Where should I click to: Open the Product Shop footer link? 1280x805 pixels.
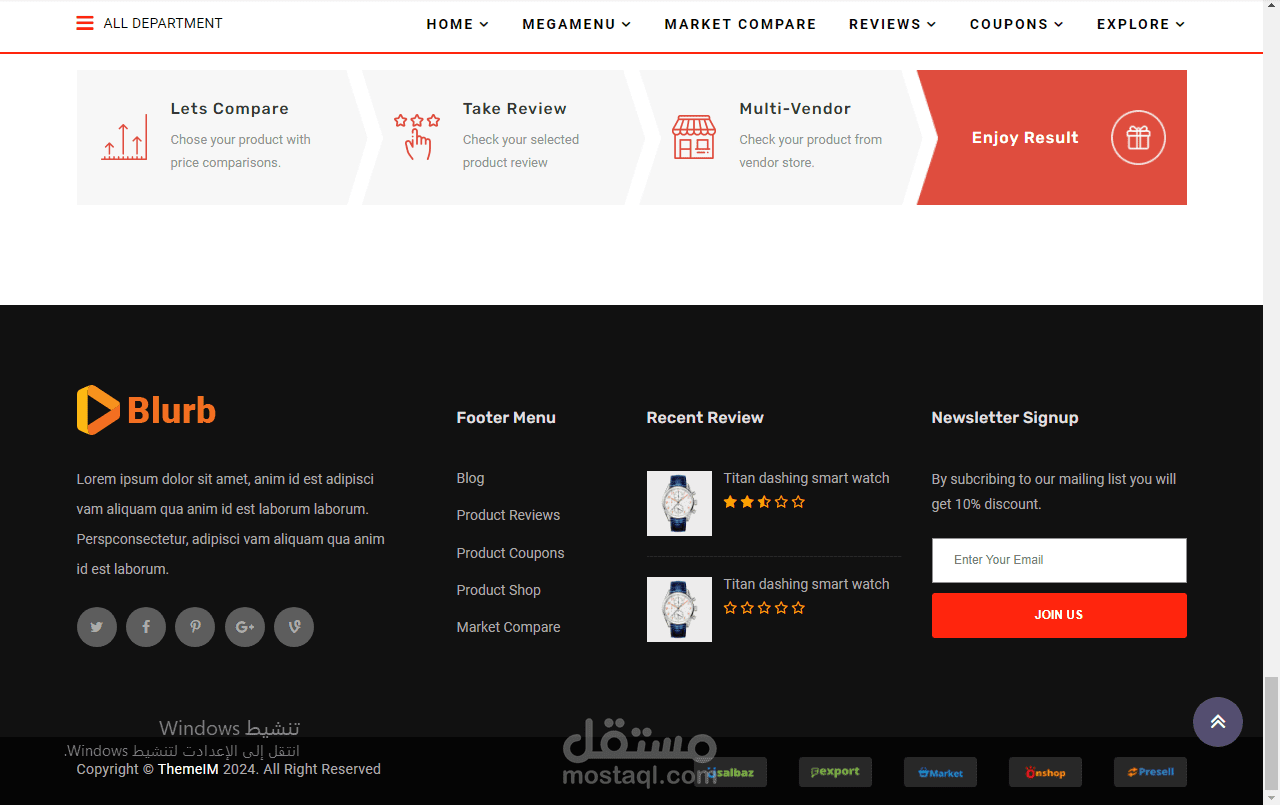pos(498,590)
